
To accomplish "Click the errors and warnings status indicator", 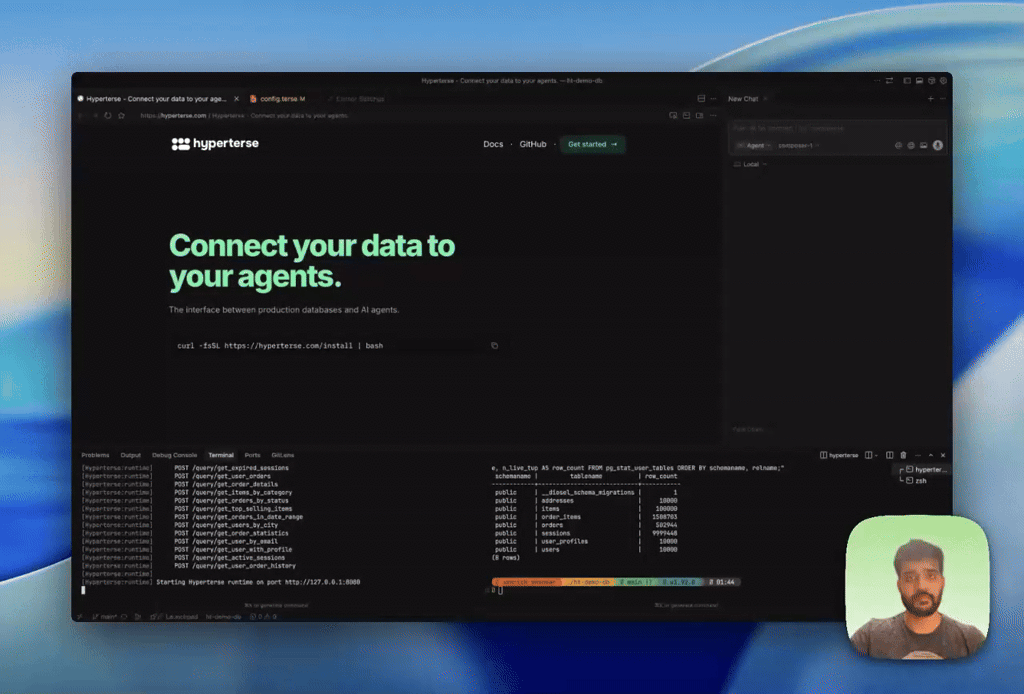I will point(264,616).
